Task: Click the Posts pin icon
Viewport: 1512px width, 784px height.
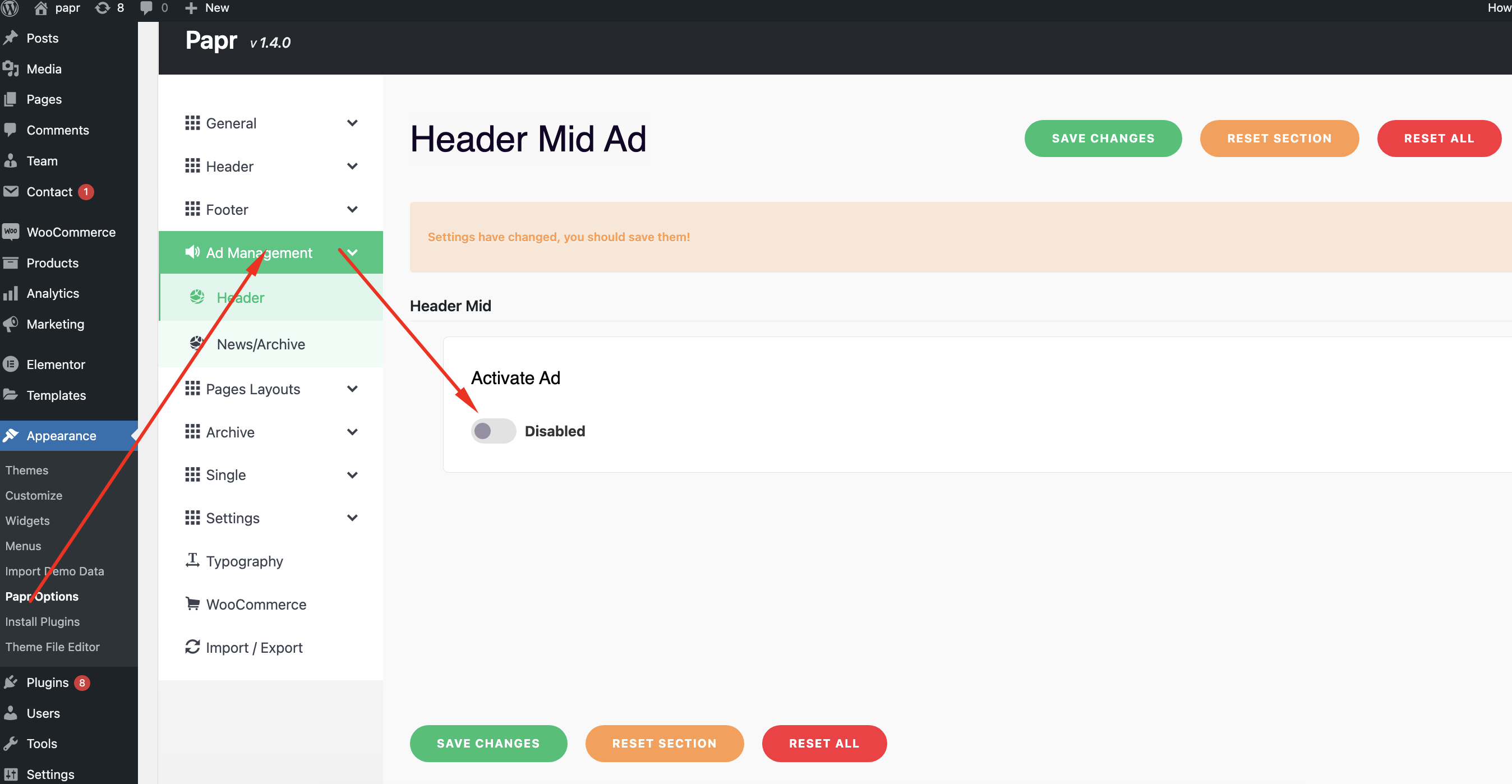Action: pyautogui.click(x=11, y=38)
